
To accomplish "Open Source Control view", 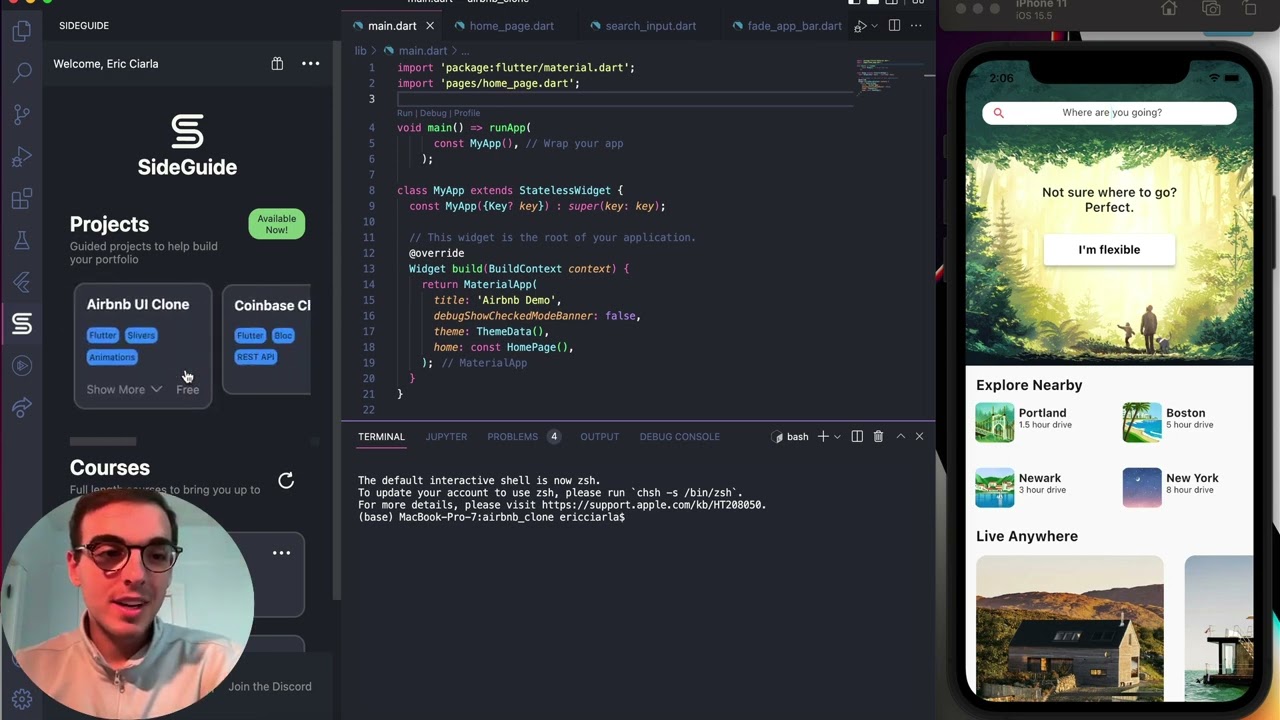I will (x=22, y=115).
